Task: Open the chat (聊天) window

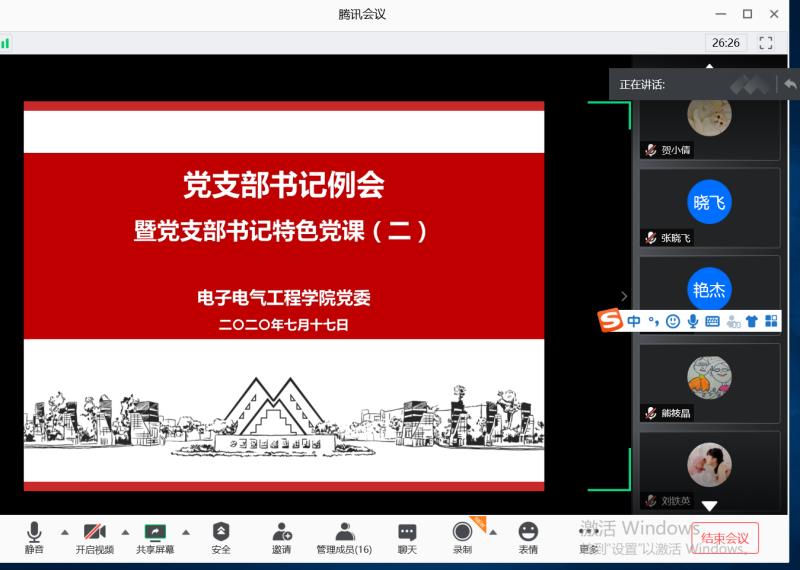Action: [x=407, y=537]
